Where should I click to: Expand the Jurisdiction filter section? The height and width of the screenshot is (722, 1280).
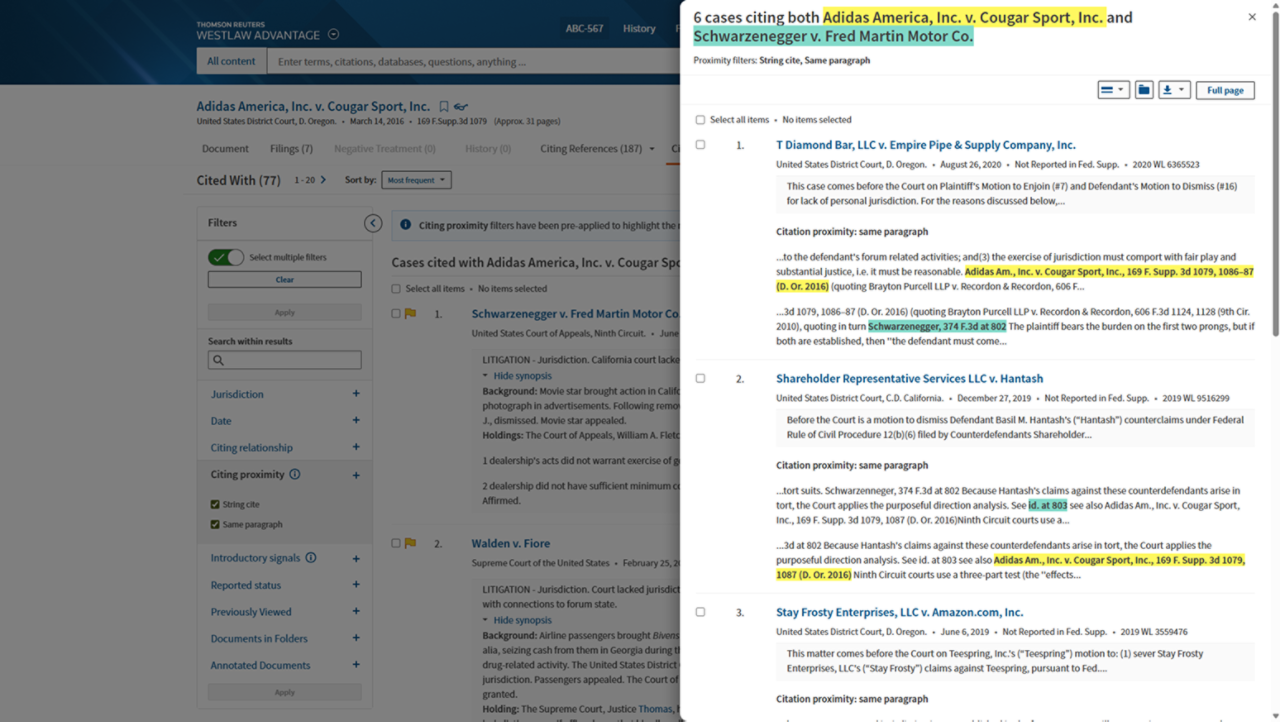tap(355, 394)
